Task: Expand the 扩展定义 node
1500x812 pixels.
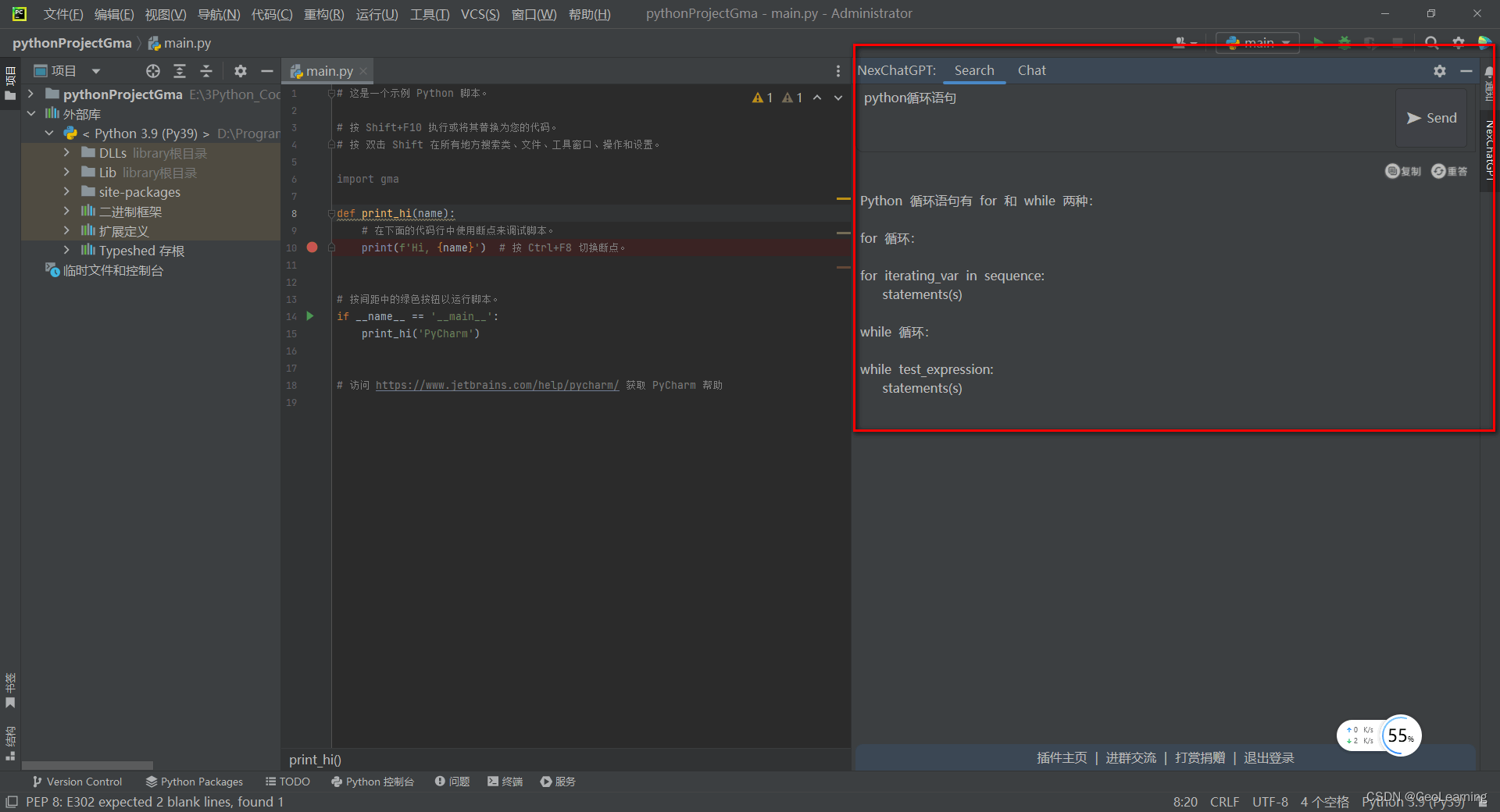Action: 67,231
